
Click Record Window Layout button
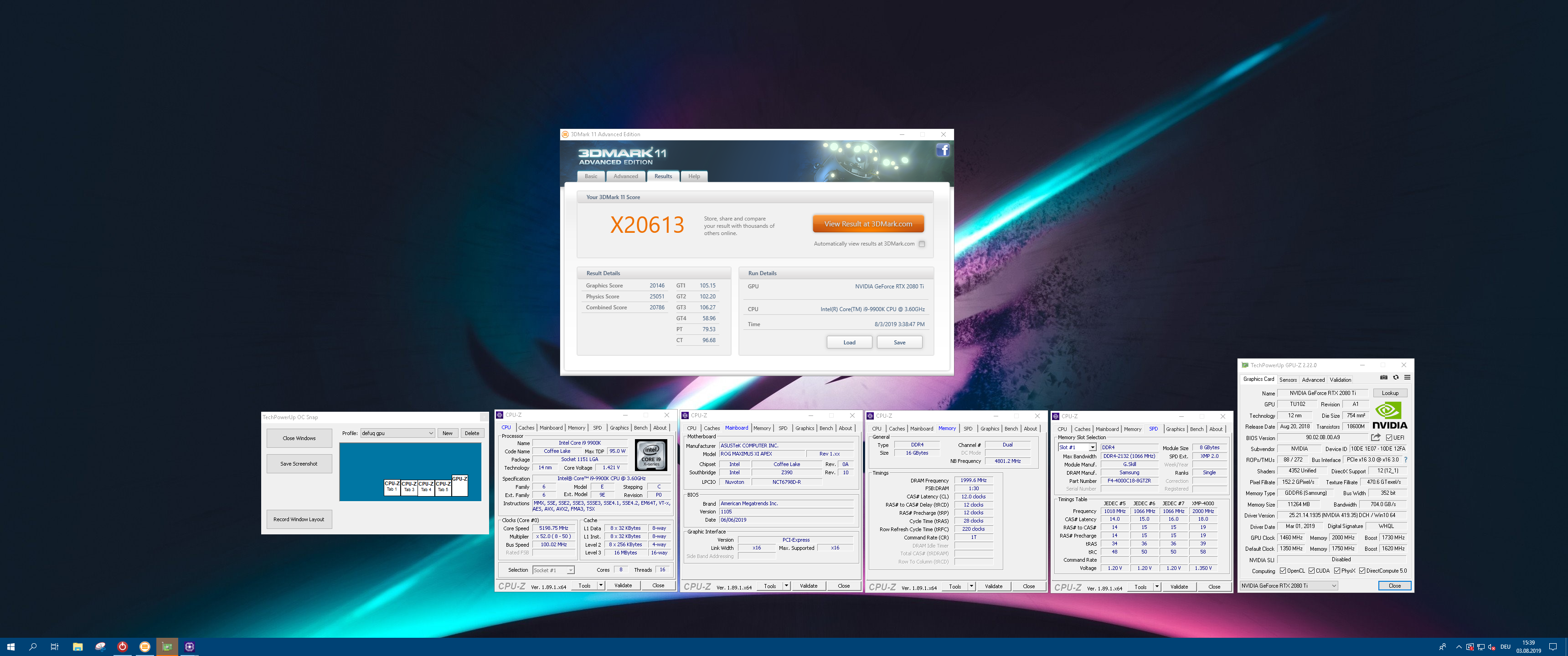click(x=299, y=519)
